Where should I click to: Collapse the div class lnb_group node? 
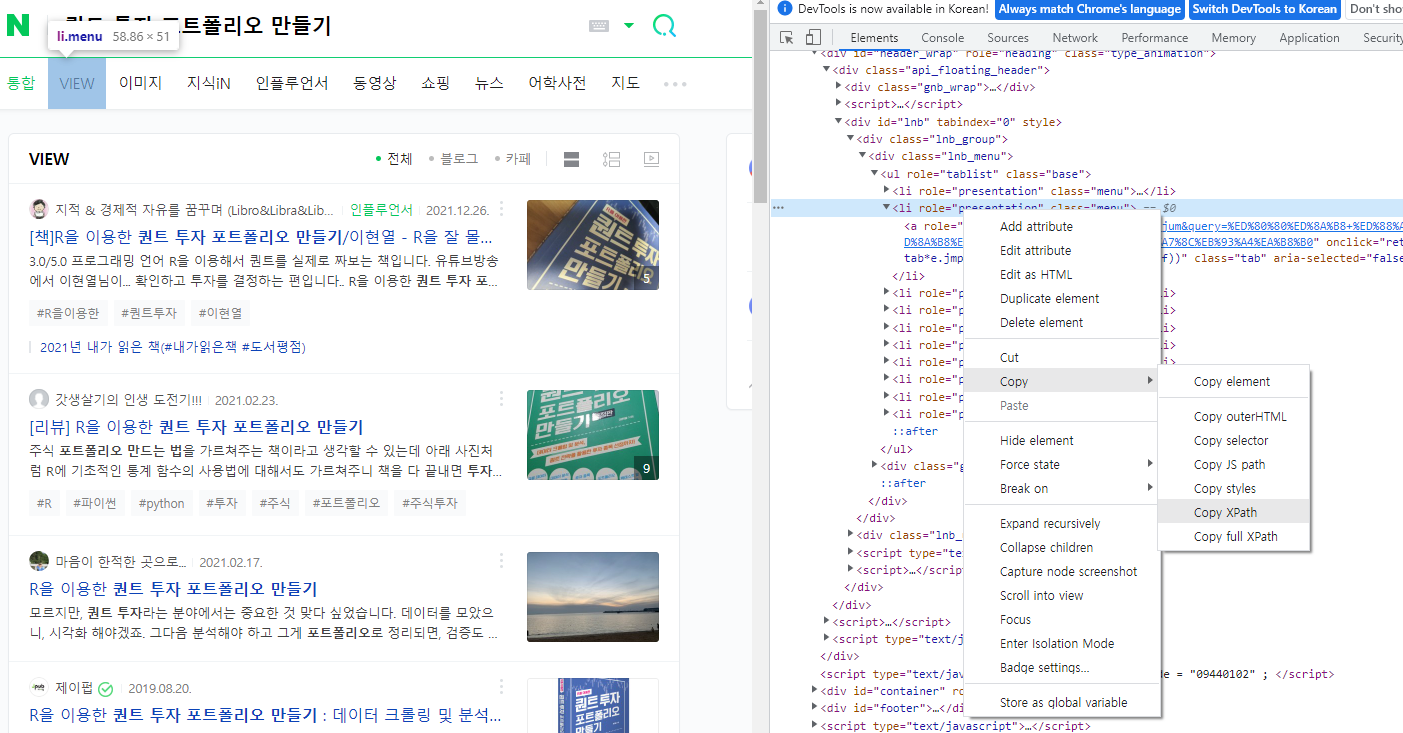851,139
